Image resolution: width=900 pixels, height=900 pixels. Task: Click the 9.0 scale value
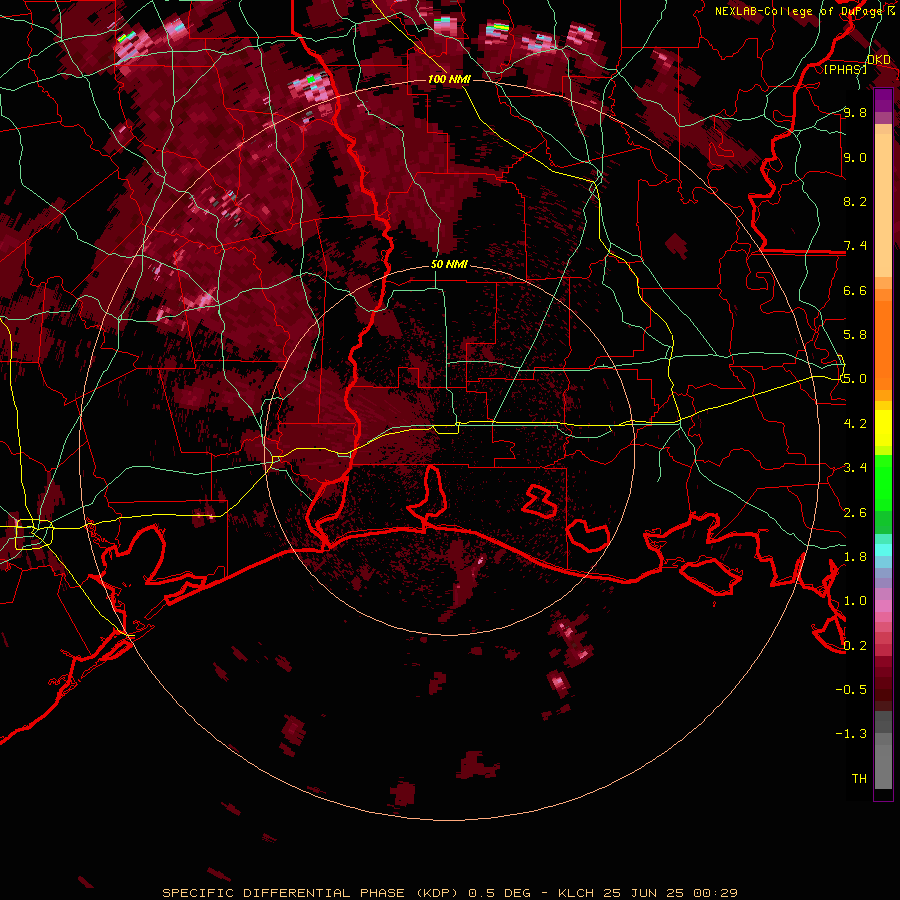855,157
